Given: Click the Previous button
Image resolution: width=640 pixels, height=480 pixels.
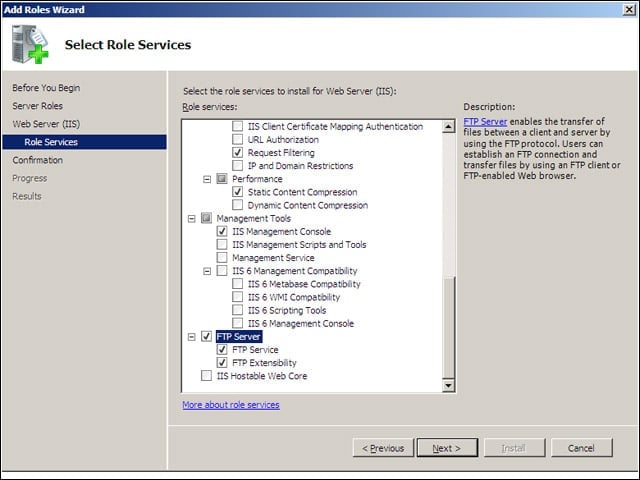Looking at the screenshot, I should (x=383, y=448).
